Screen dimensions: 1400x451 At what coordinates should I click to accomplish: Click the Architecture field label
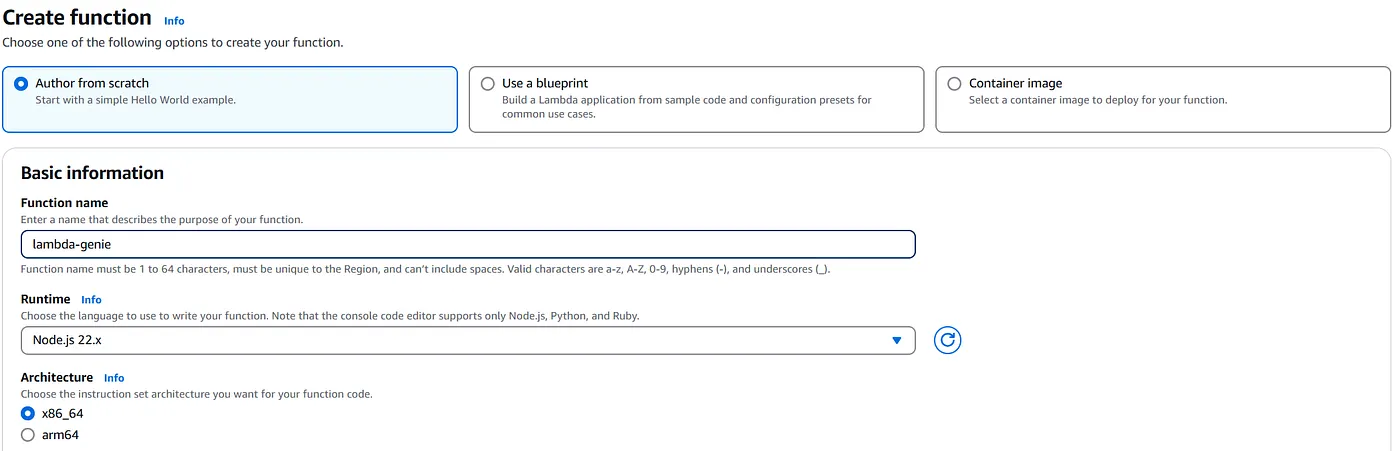57,377
